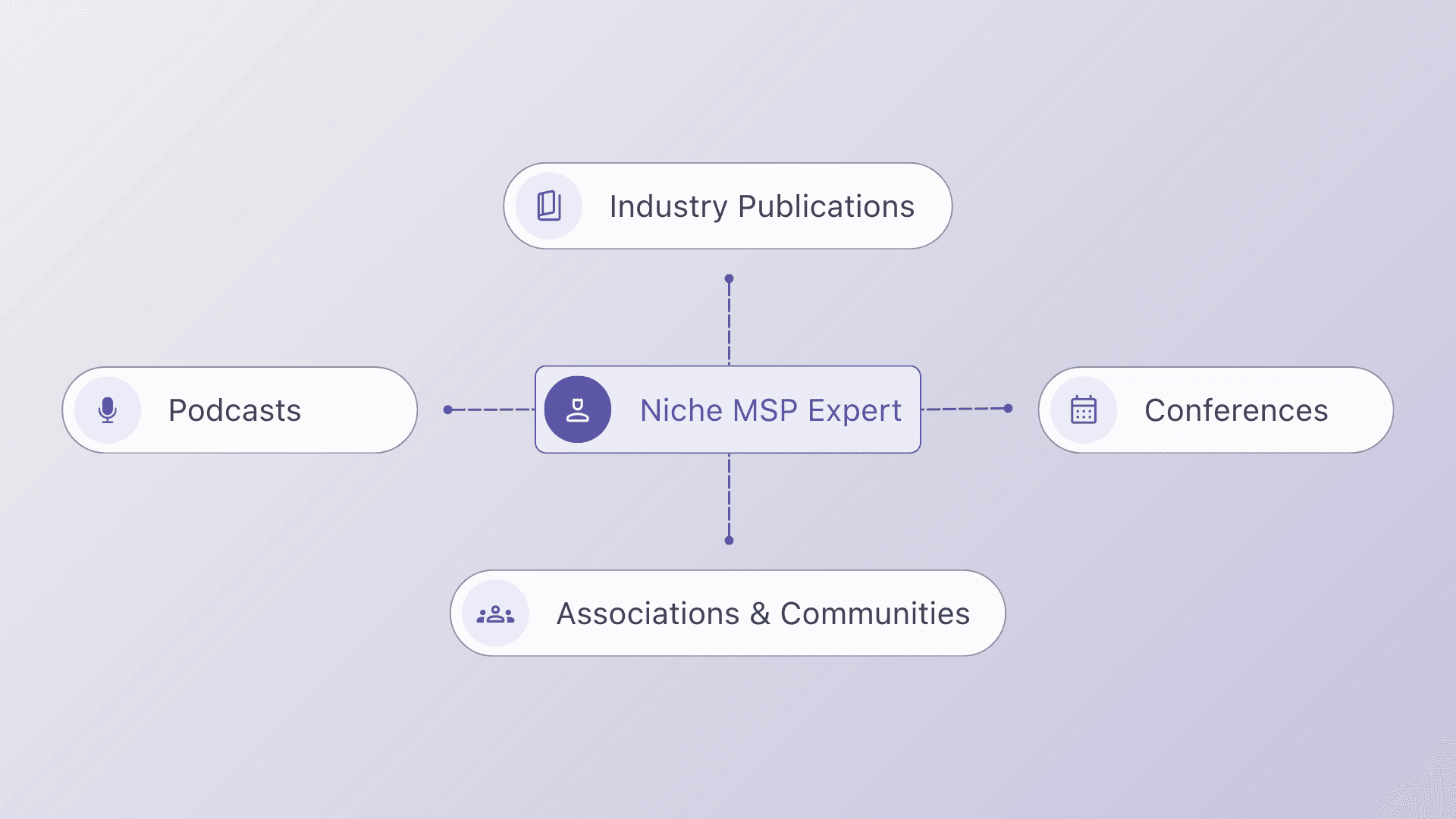Click the people group icon in Associations
This screenshot has height=819, width=1456.
tap(495, 613)
